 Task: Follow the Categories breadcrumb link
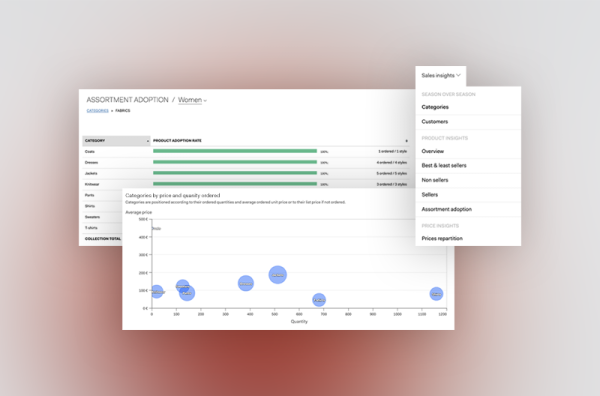coord(98,111)
